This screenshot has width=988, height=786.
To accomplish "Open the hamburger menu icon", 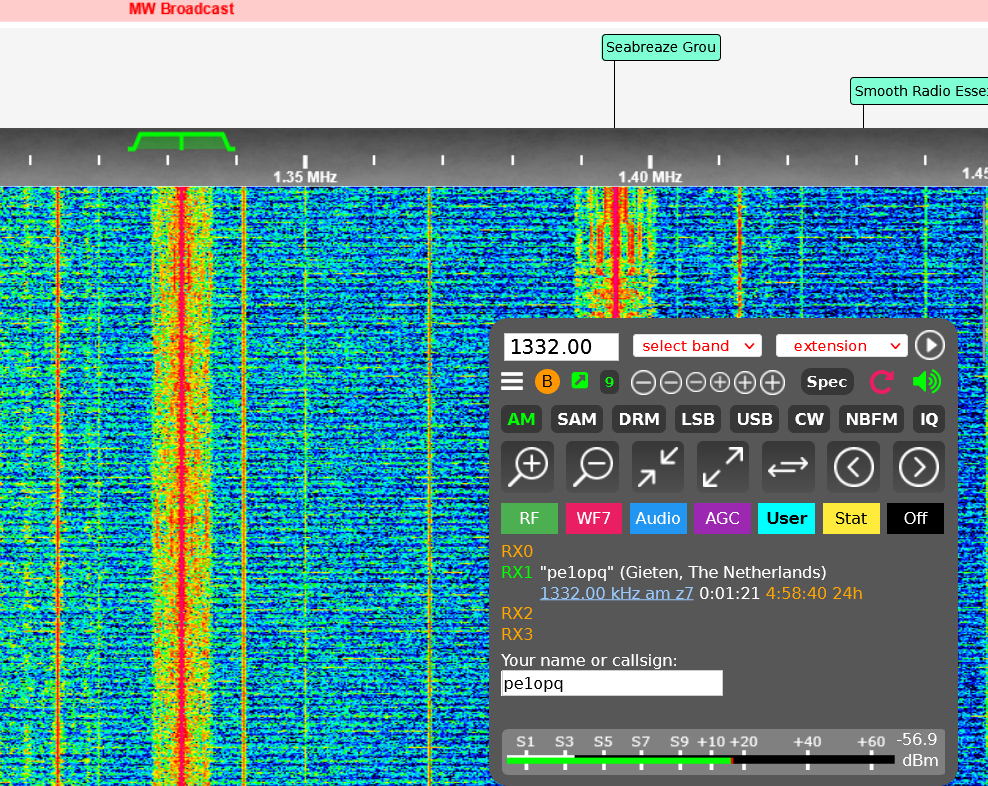I will [x=512, y=381].
